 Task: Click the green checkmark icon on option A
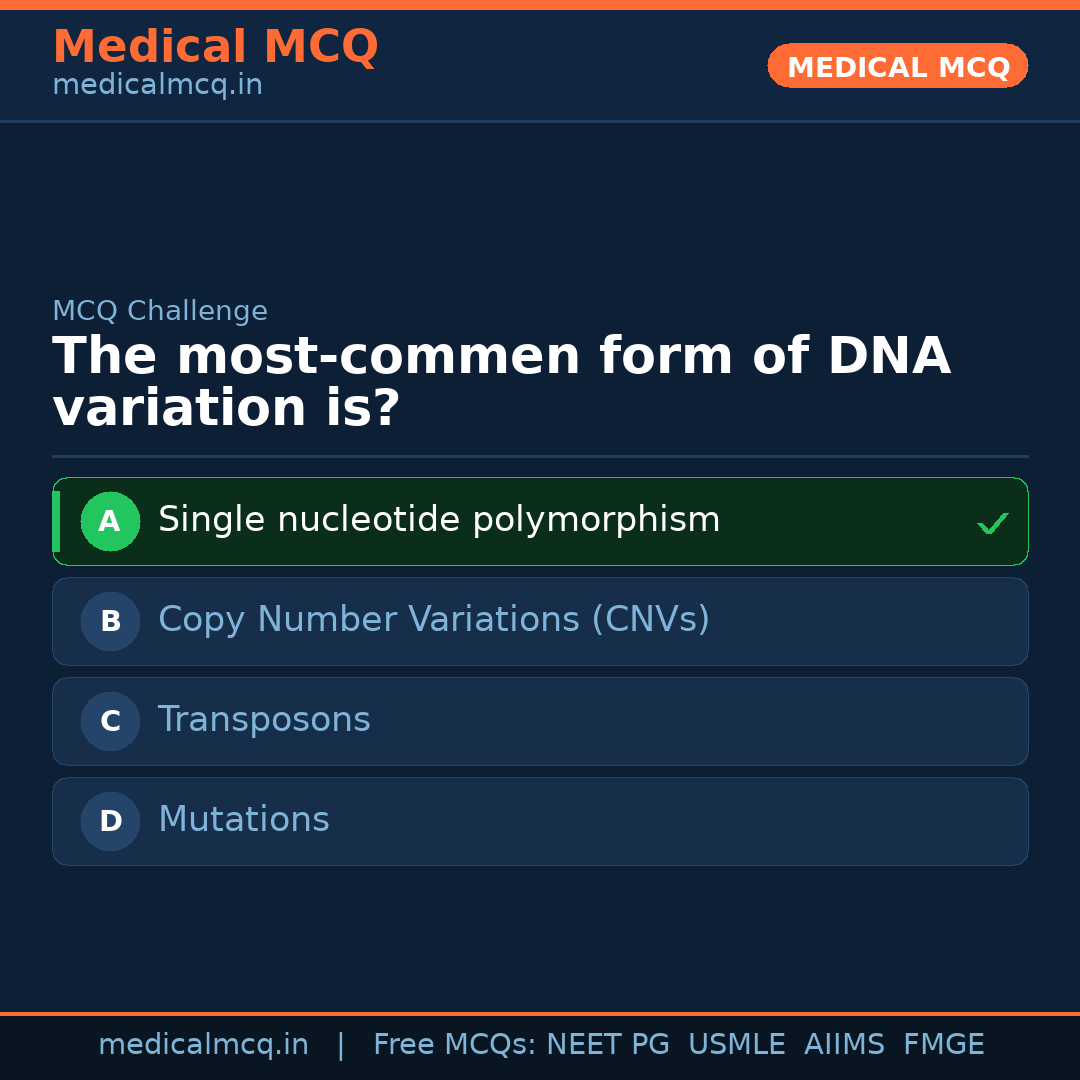[x=992, y=521]
